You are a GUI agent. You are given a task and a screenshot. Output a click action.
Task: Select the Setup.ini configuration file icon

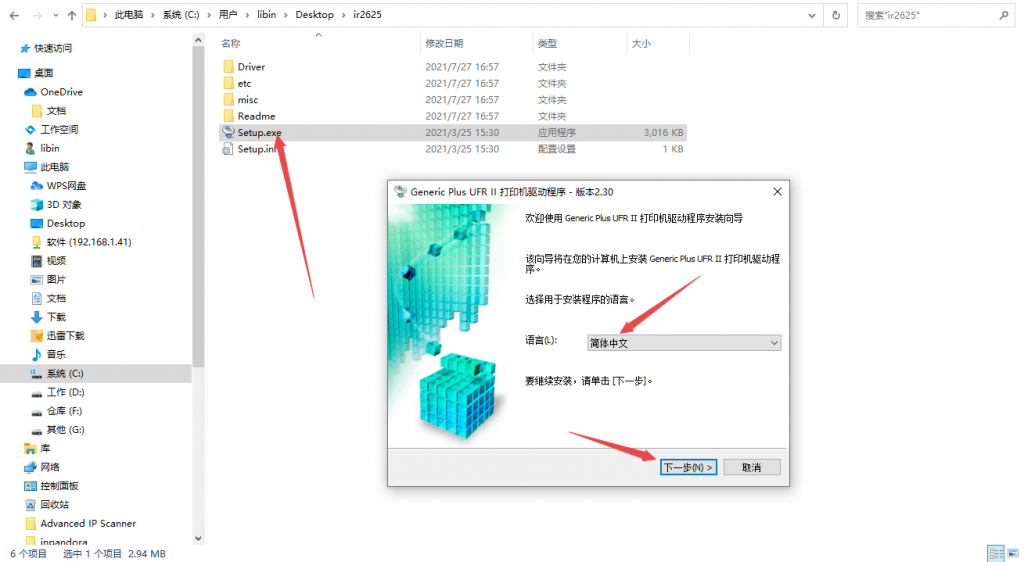(228, 149)
